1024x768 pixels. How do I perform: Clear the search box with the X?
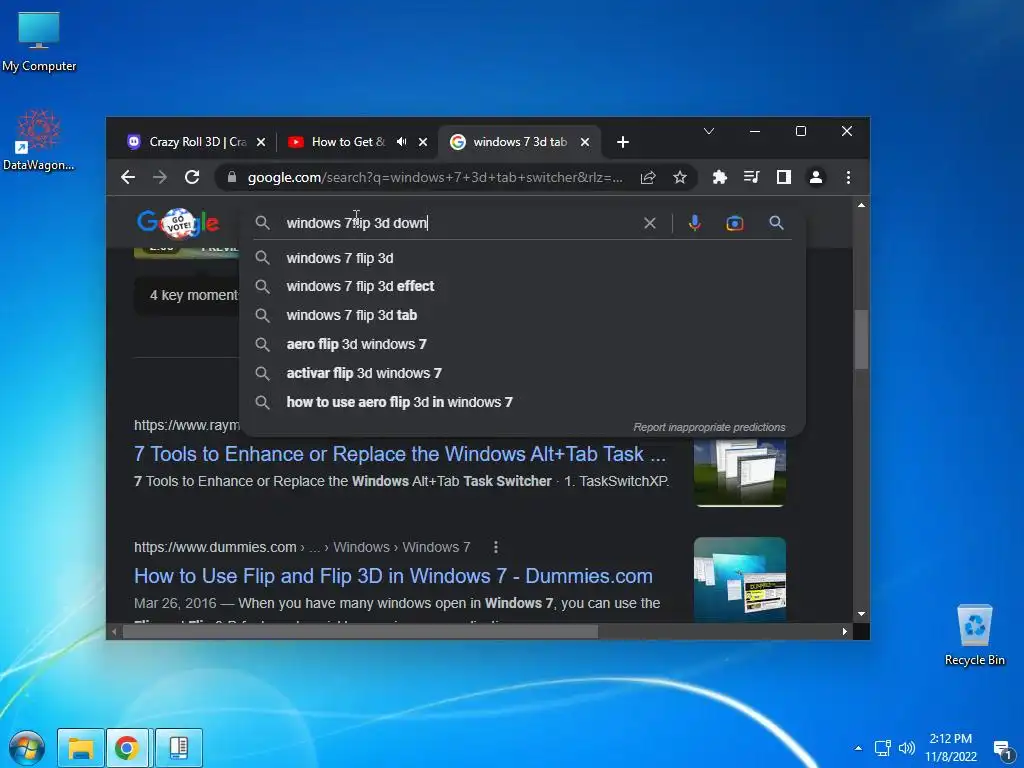pyautogui.click(x=650, y=223)
